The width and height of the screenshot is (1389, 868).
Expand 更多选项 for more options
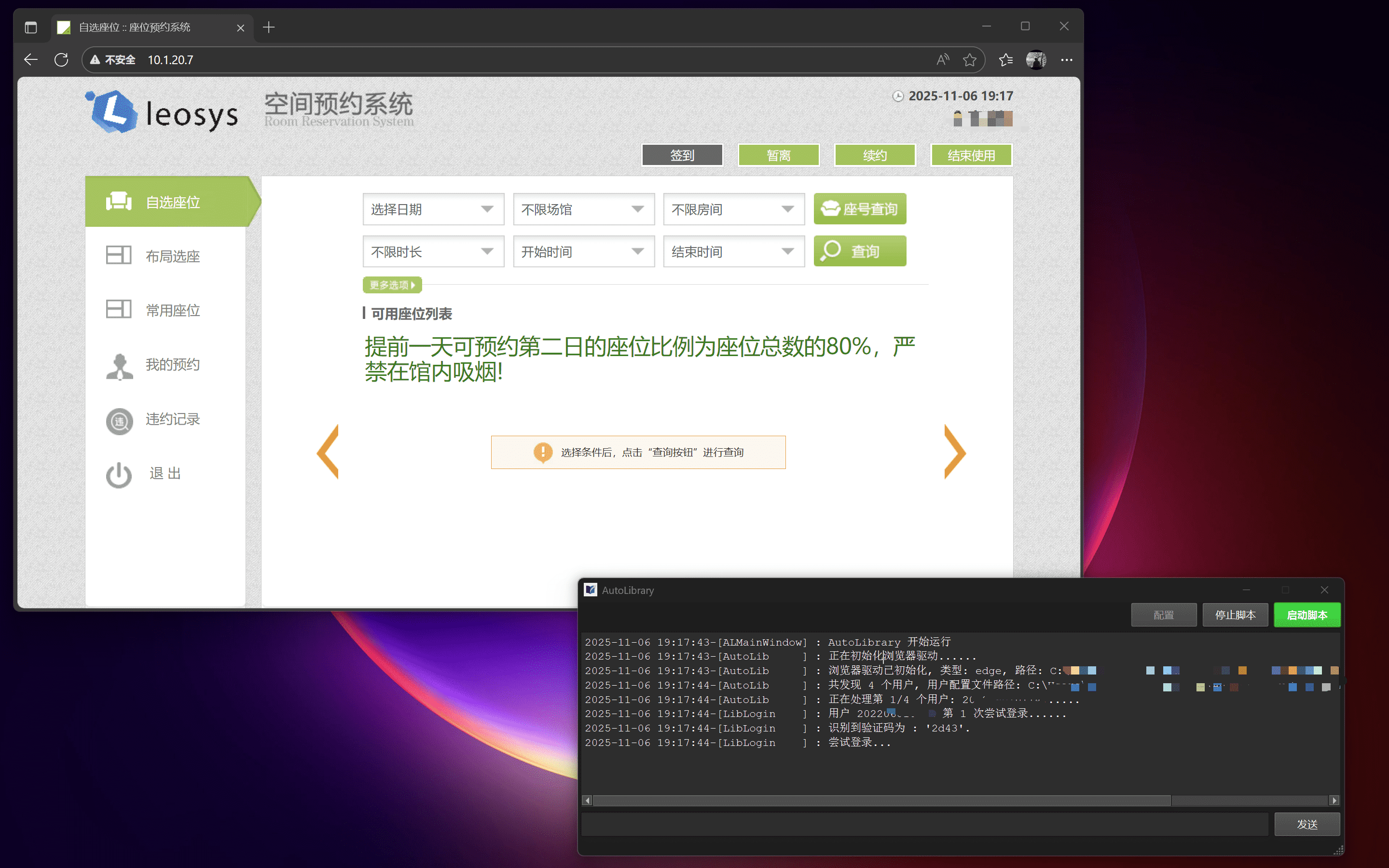click(392, 285)
